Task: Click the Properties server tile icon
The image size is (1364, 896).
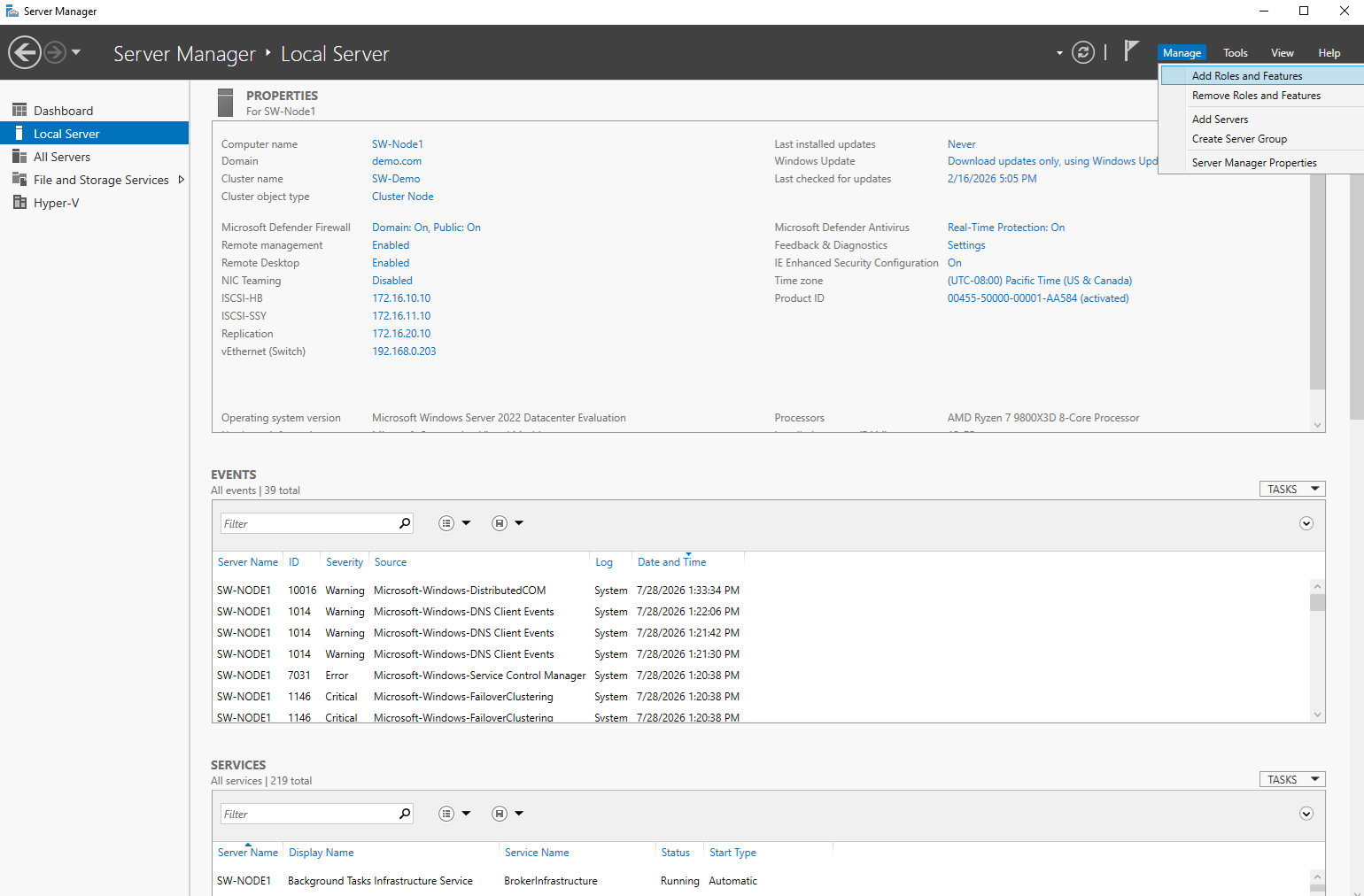Action: point(225,103)
